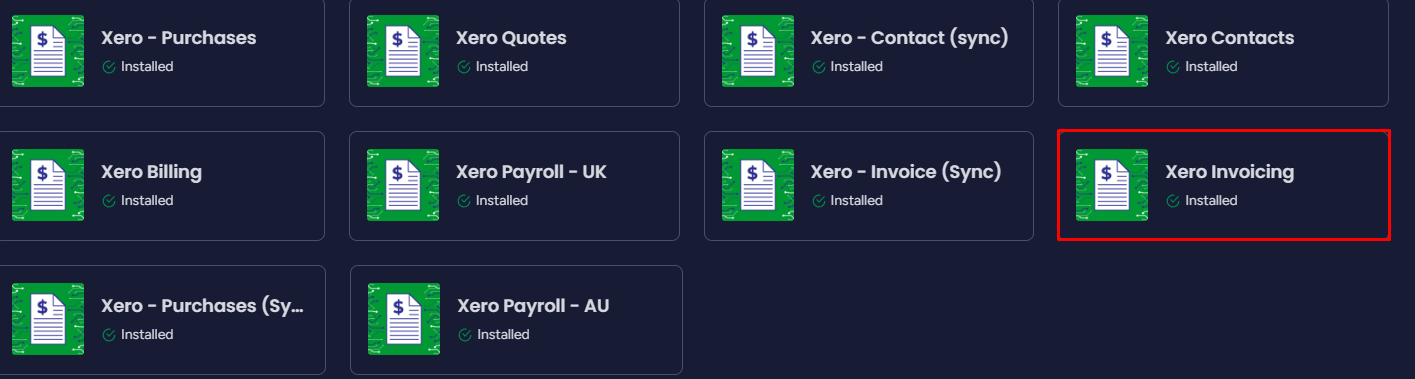Open the Xero - Contact (sync) title
Screen dimensions: 1415x379
[909, 38]
